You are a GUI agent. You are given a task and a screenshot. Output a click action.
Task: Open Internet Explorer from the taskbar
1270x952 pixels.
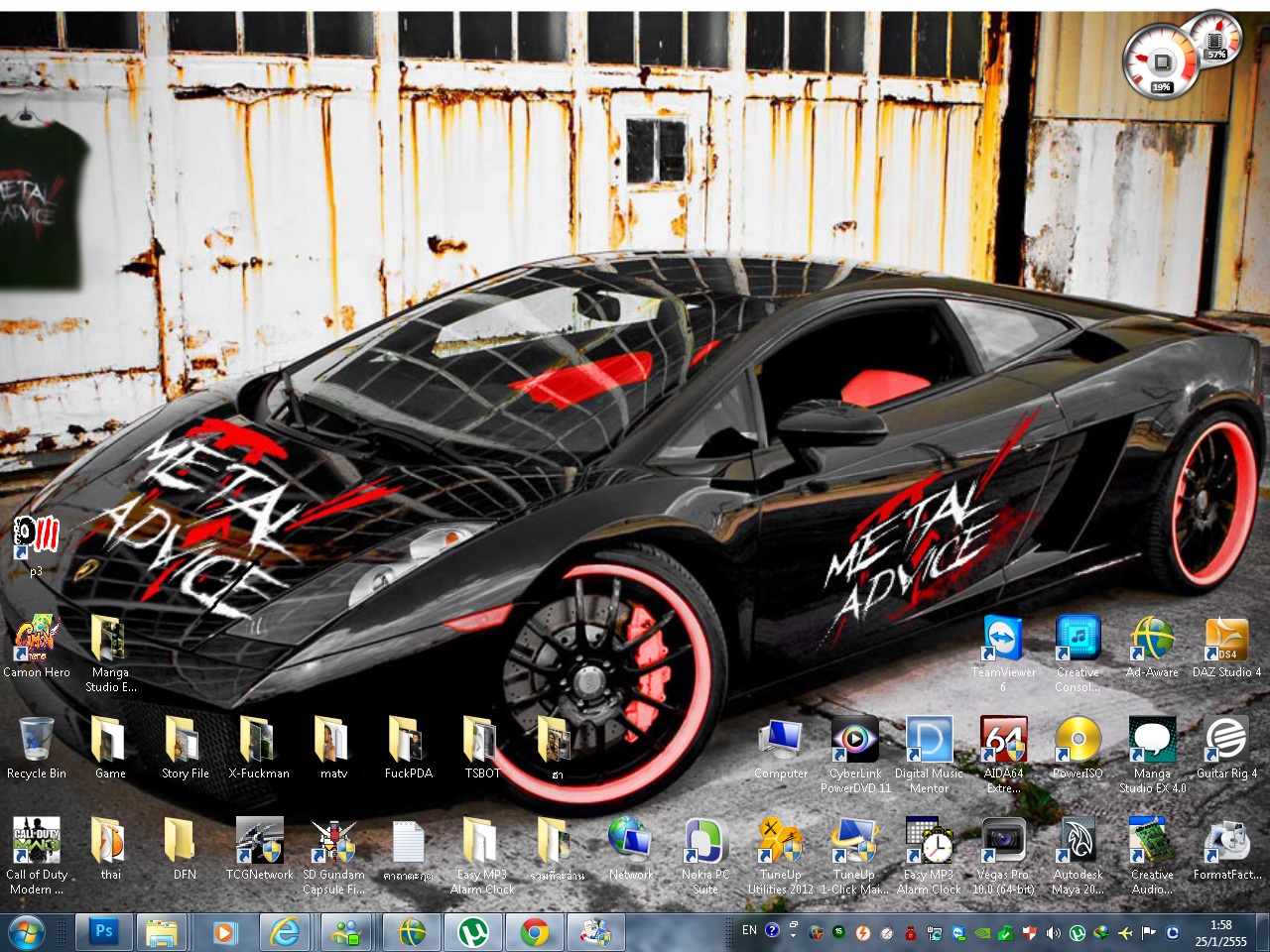point(286,932)
